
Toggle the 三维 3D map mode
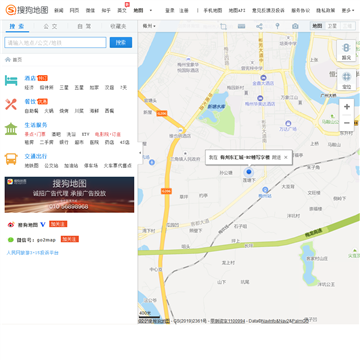347,26
